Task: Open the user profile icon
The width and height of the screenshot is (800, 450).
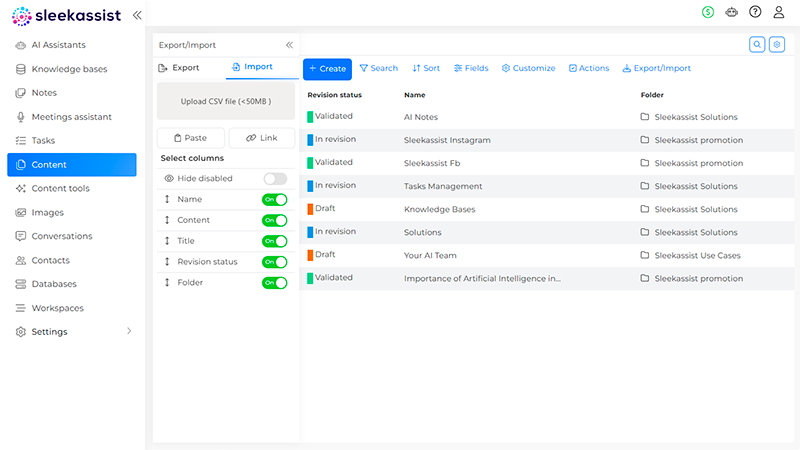Action: (779, 12)
